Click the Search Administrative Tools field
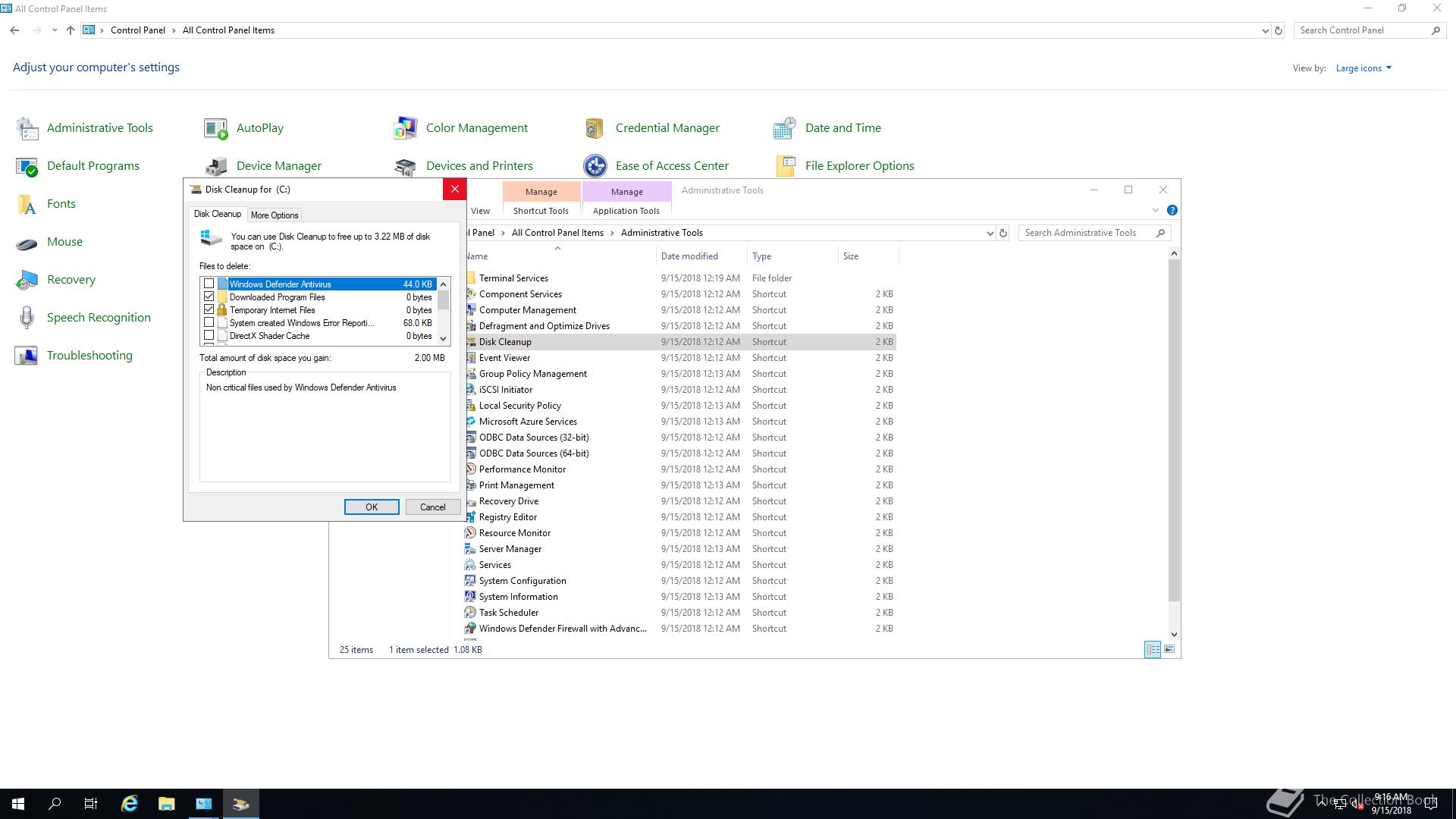This screenshot has height=819, width=1456. (1095, 233)
